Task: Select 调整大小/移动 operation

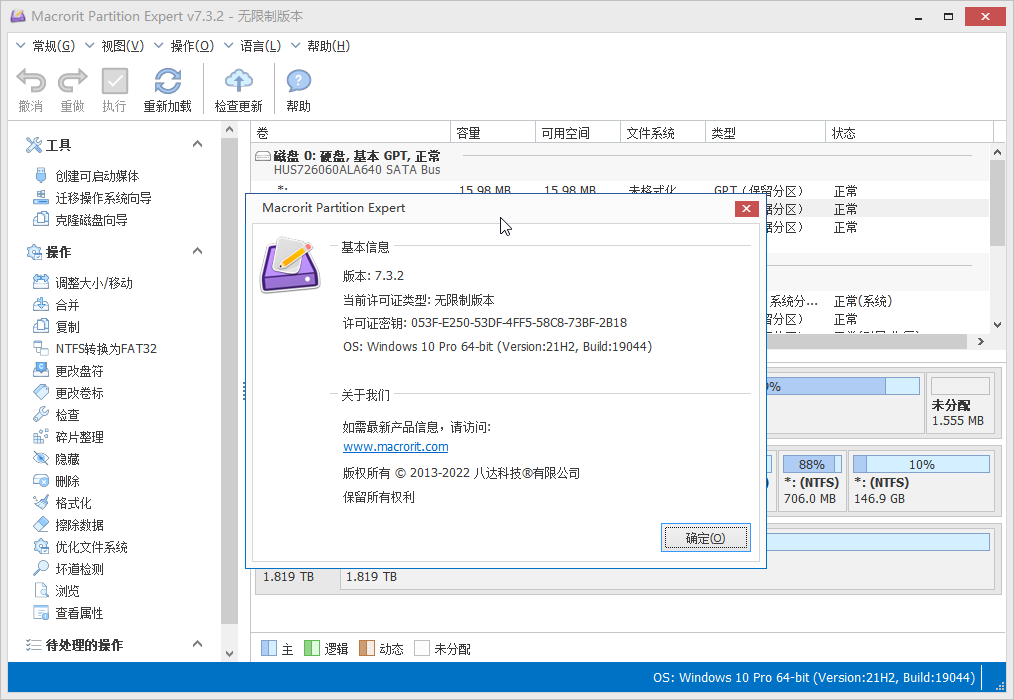Action: (94, 283)
